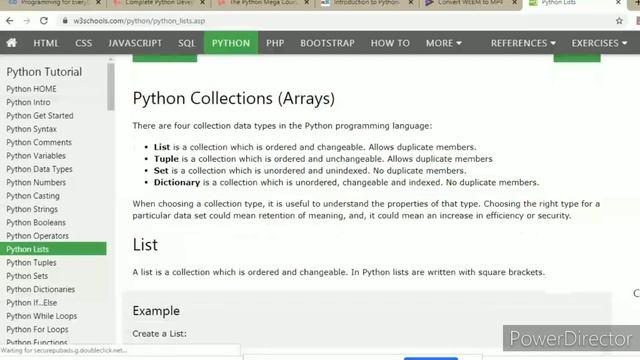The height and width of the screenshot is (360, 640).
Task: Close the Complete Python Developer tab
Action: click(x=202, y=3)
